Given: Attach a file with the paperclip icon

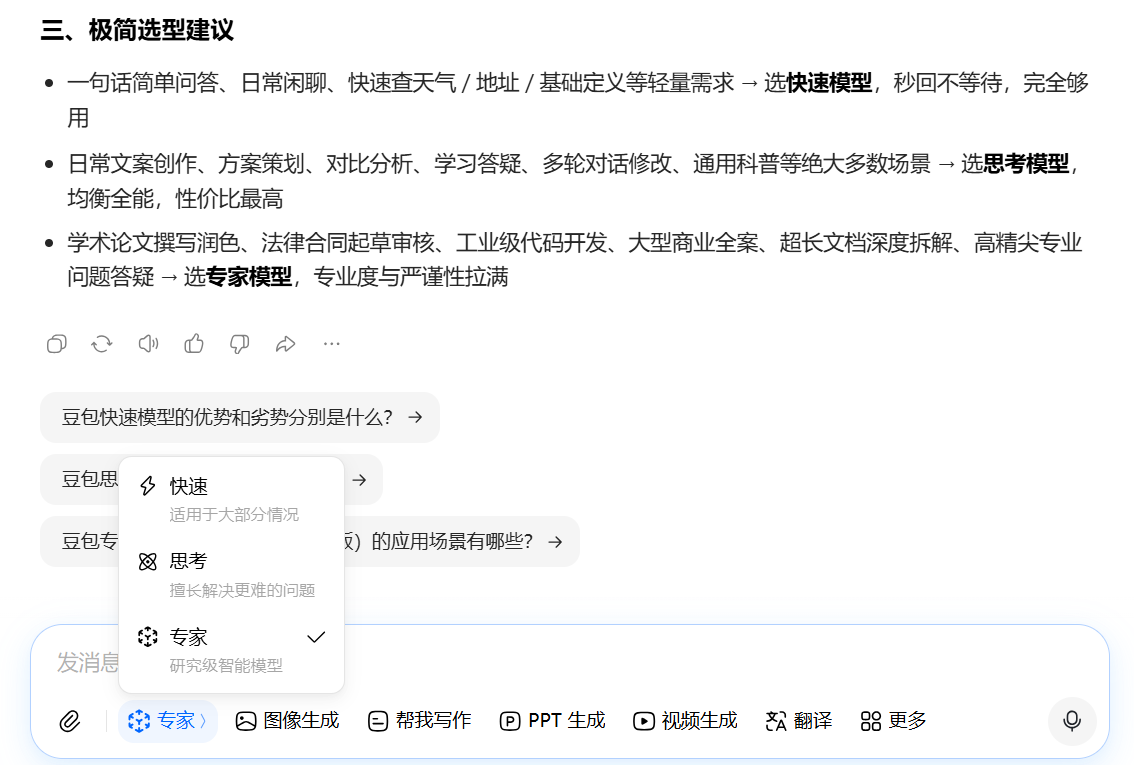Looking at the screenshot, I should coord(70,721).
